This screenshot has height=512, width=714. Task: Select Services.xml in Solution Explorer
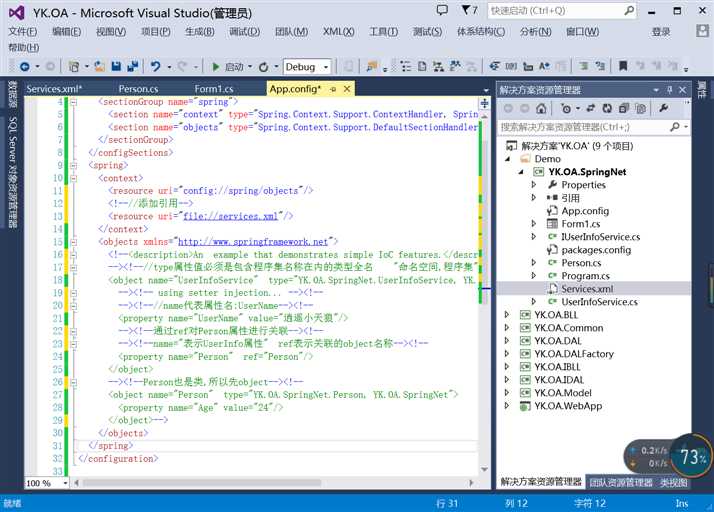(587, 288)
